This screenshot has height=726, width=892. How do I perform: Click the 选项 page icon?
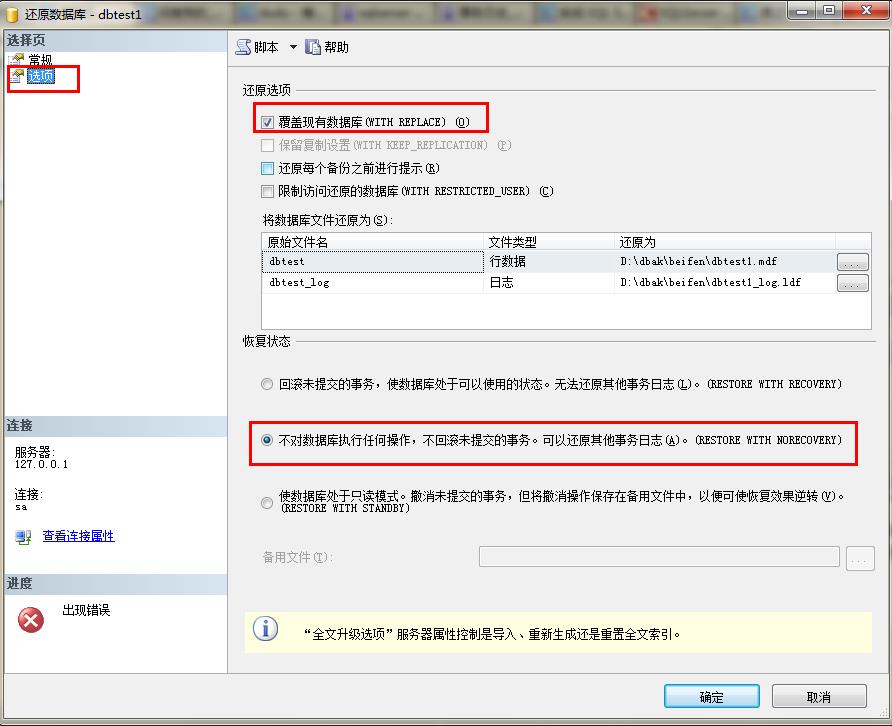coord(18,76)
